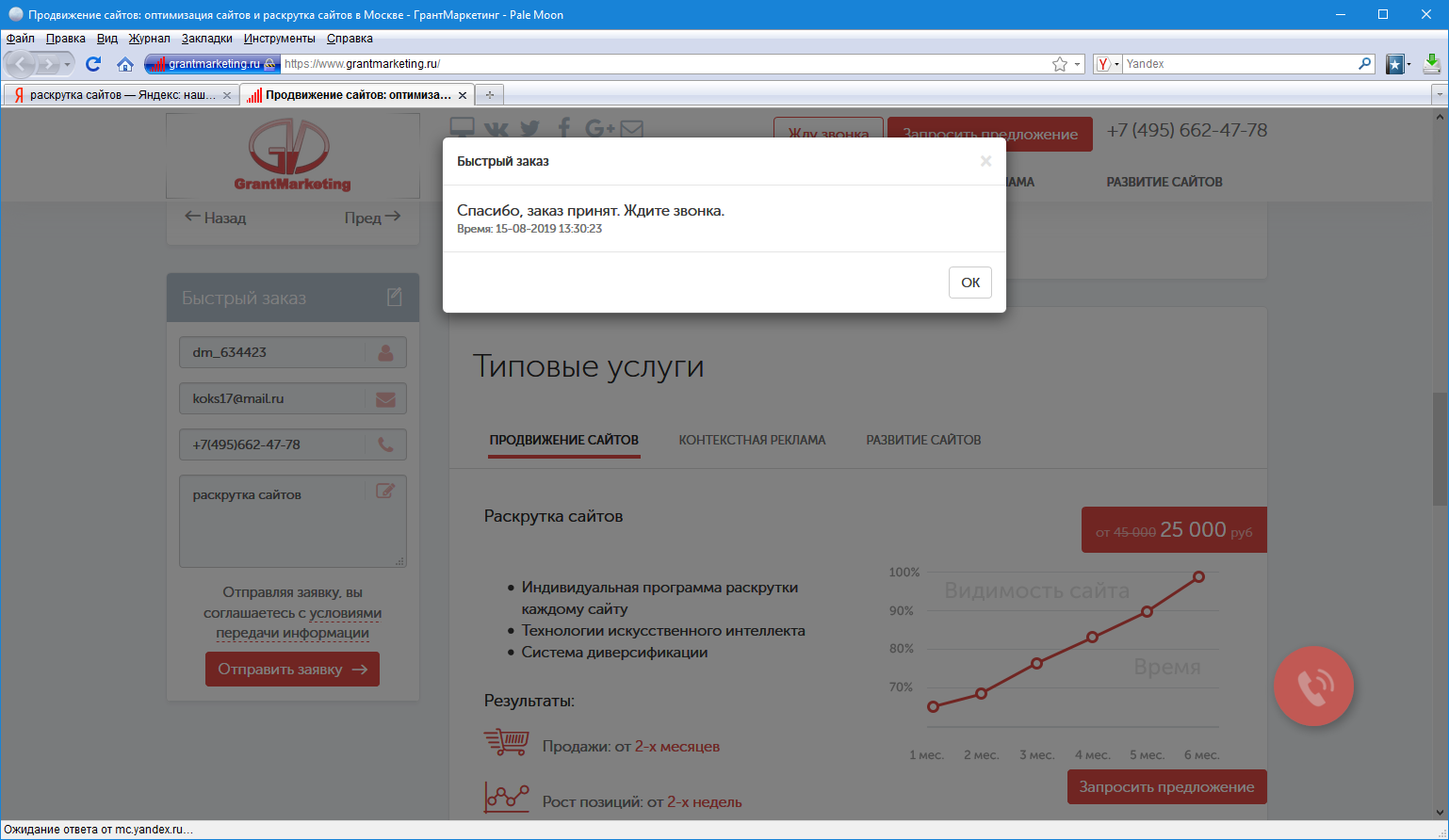Click the search magnifier icon

1364,64
